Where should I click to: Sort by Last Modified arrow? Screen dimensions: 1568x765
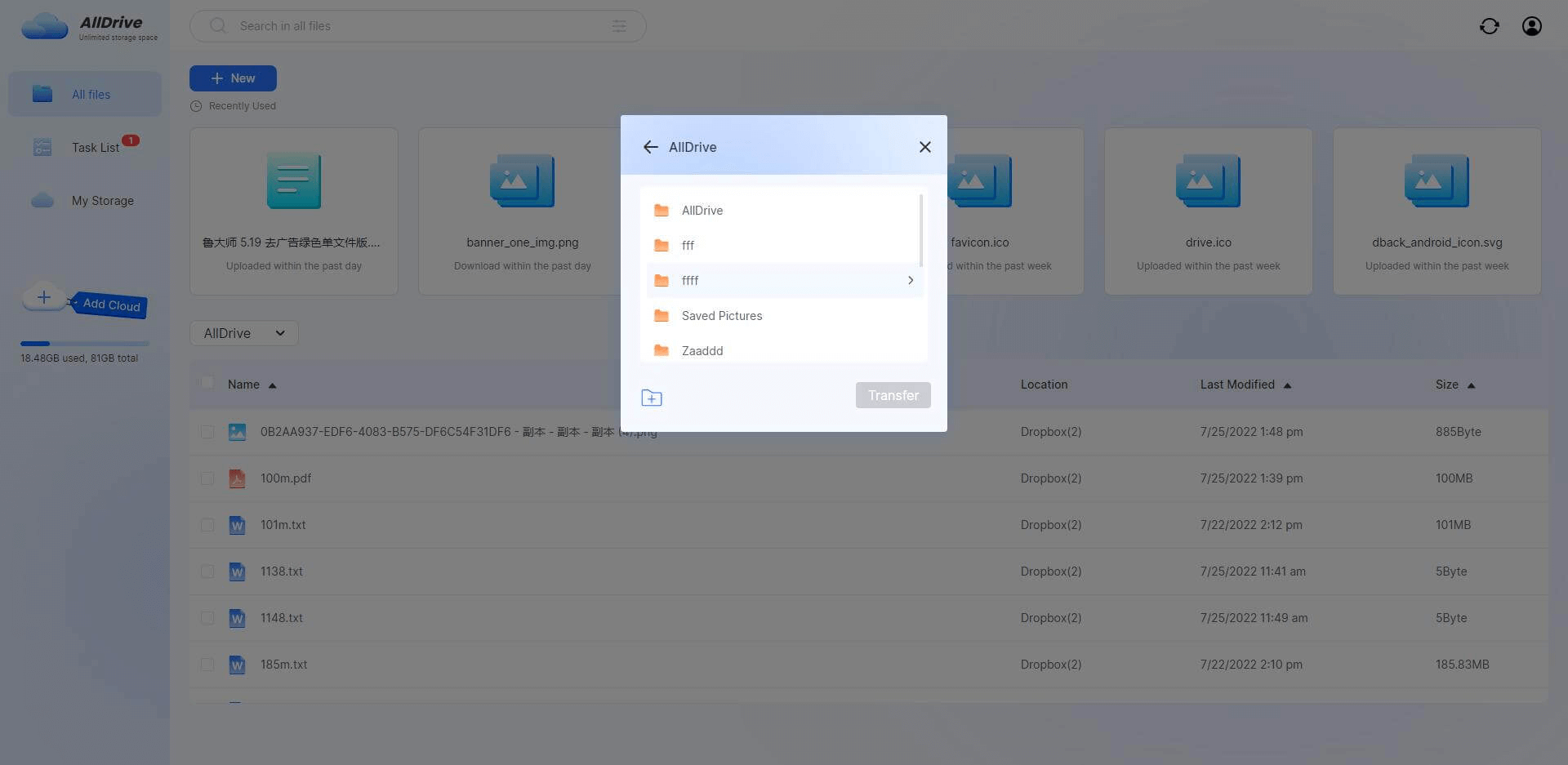[x=1287, y=385]
